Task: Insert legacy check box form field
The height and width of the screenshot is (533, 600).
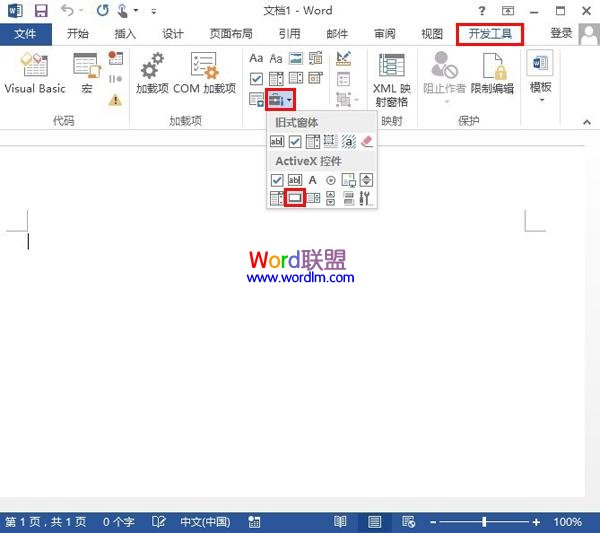Action: pyautogui.click(x=295, y=142)
